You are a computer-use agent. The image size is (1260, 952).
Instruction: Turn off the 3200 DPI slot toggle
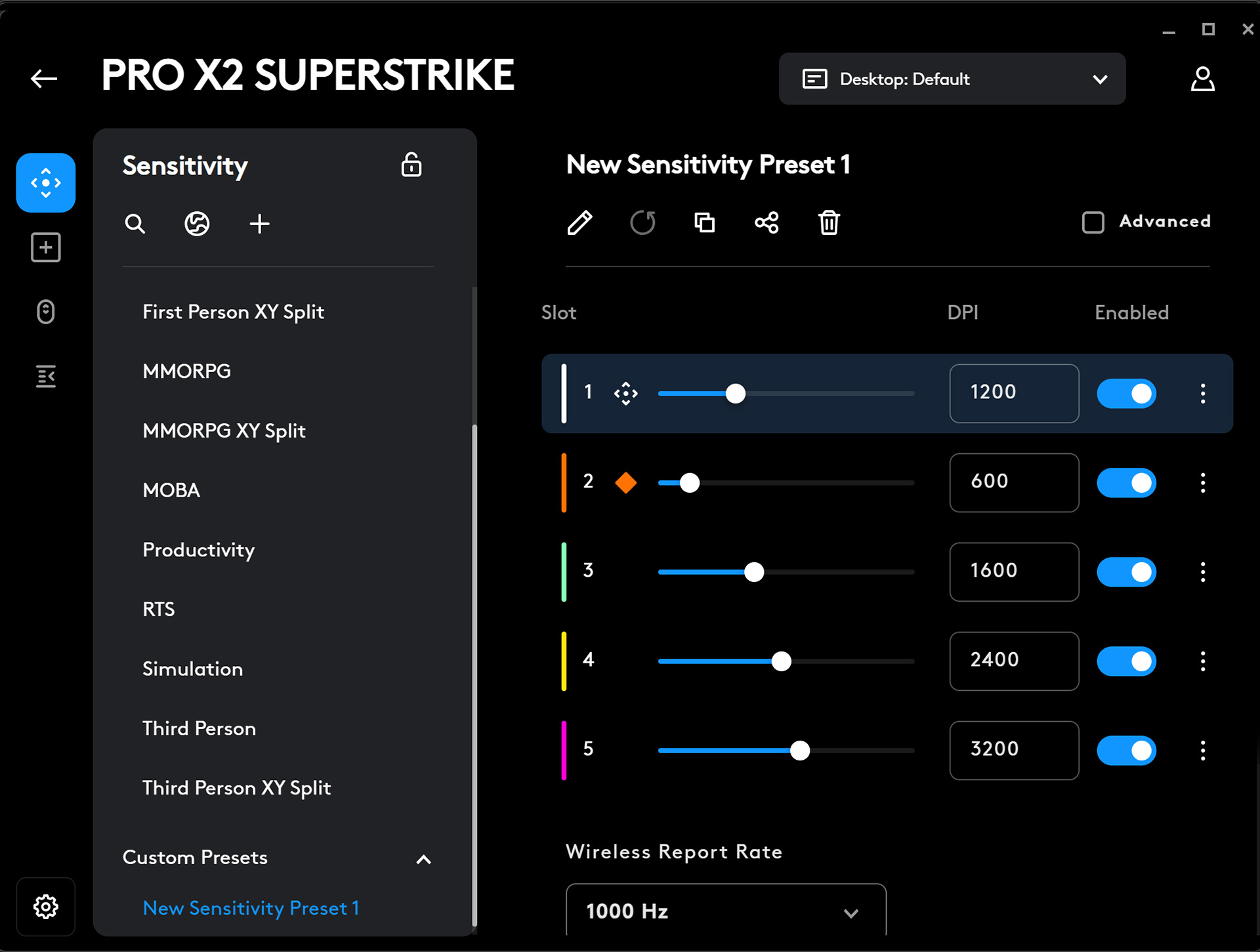[1126, 751]
